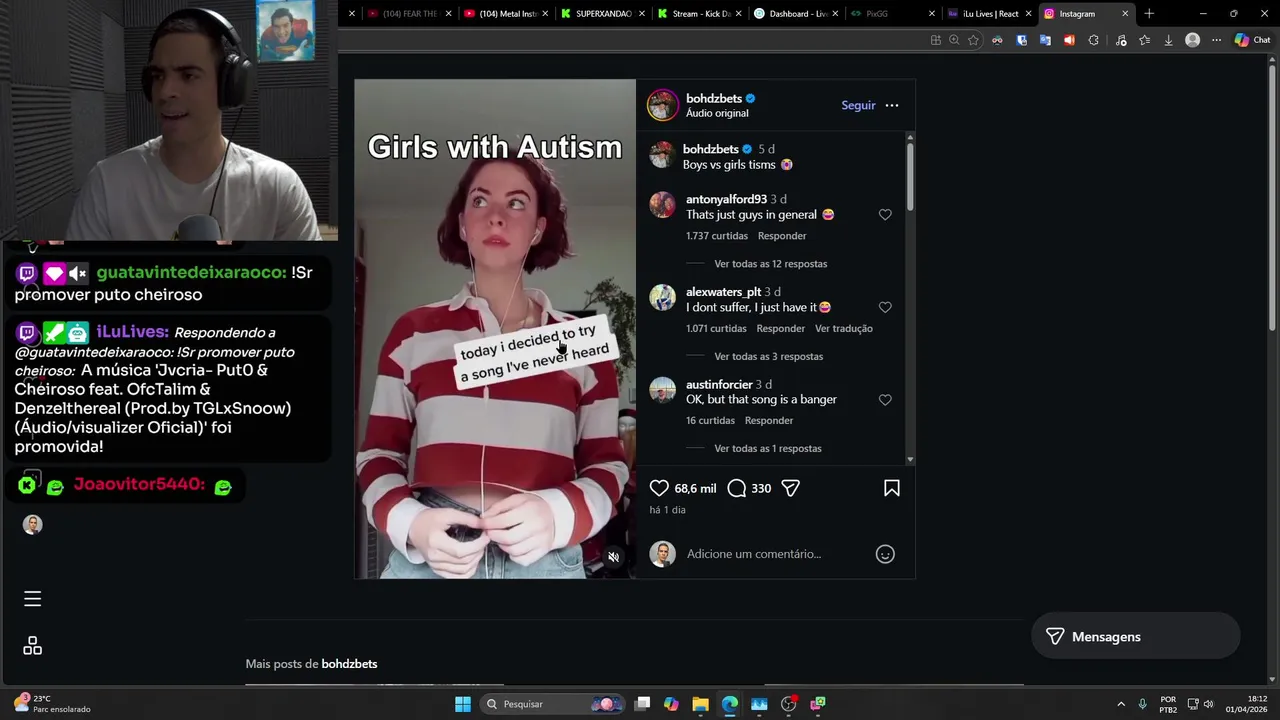Open bohdzbets profile from post header
Screen dimensions: 1280x720
pyautogui.click(x=714, y=98)
